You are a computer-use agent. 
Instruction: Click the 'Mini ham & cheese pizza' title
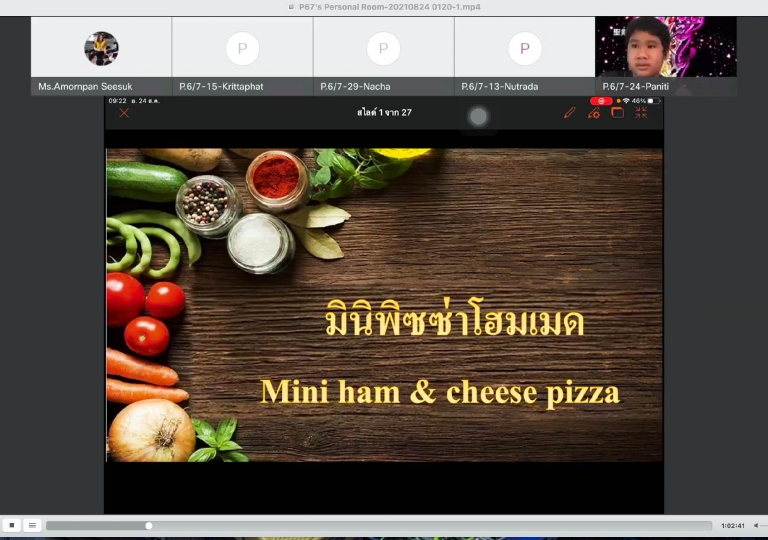click(440, 393)
